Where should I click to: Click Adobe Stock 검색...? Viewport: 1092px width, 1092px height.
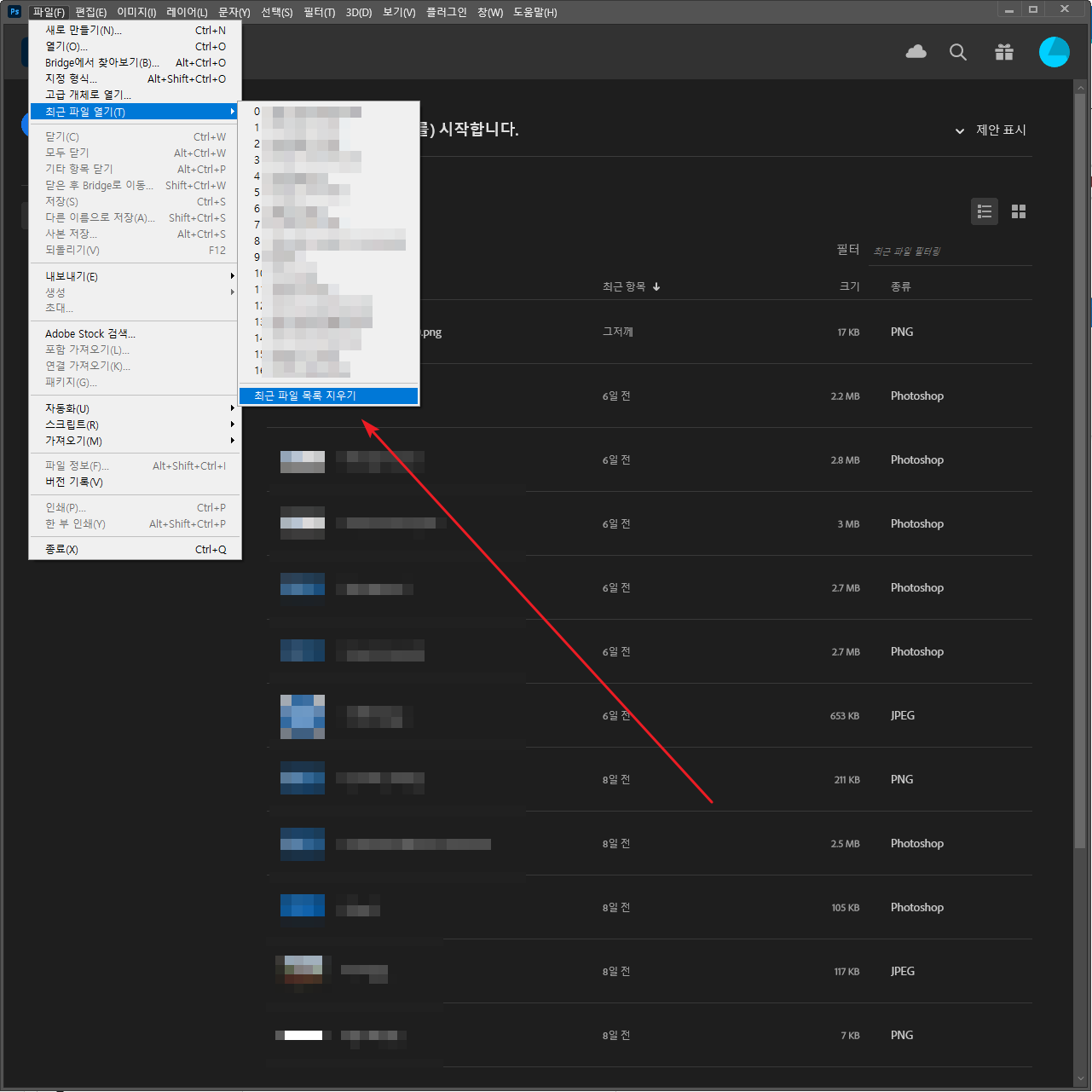(x=136, y=333)
